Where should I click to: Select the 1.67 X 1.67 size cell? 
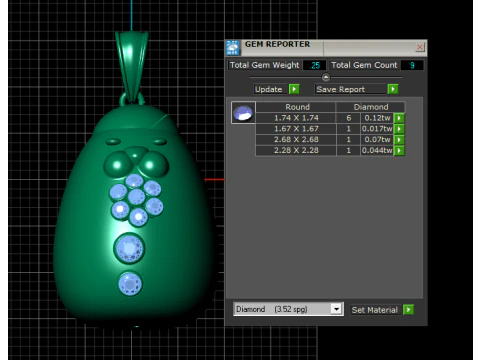point(296,129)
